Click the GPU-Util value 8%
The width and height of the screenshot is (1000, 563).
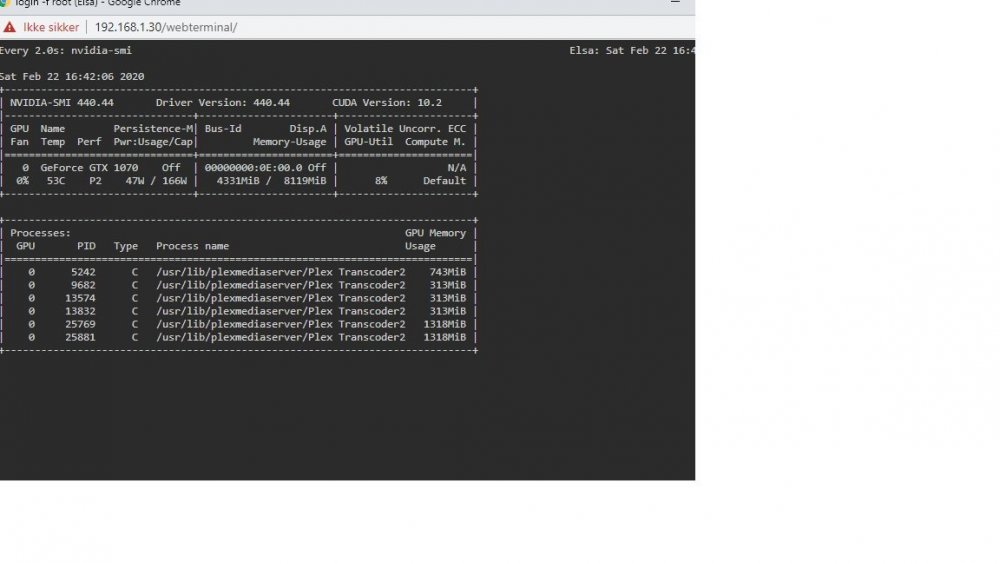pos(381,181)
